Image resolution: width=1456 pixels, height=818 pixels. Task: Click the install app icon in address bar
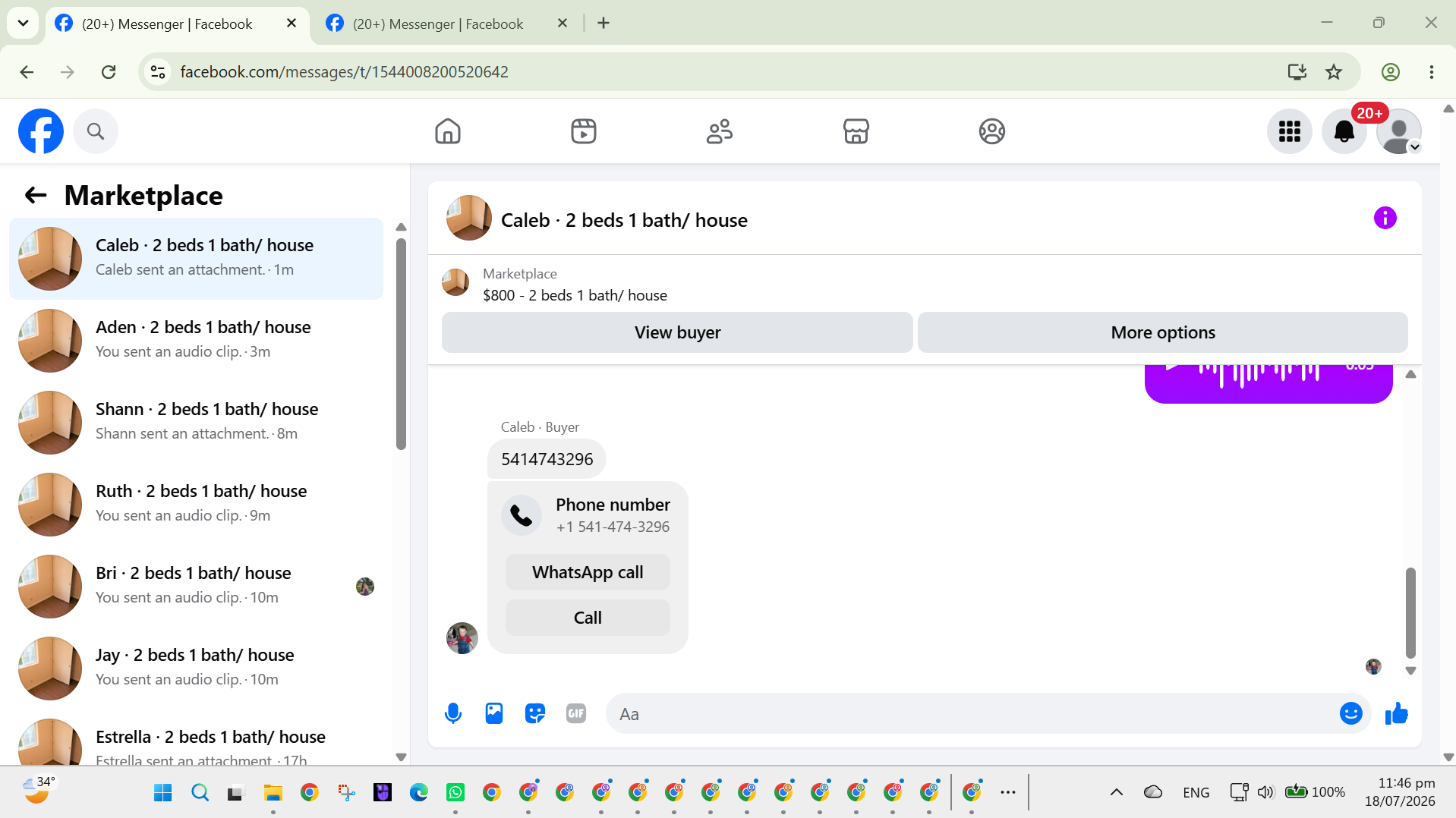pyautogui.click(x=1297, y=72)
